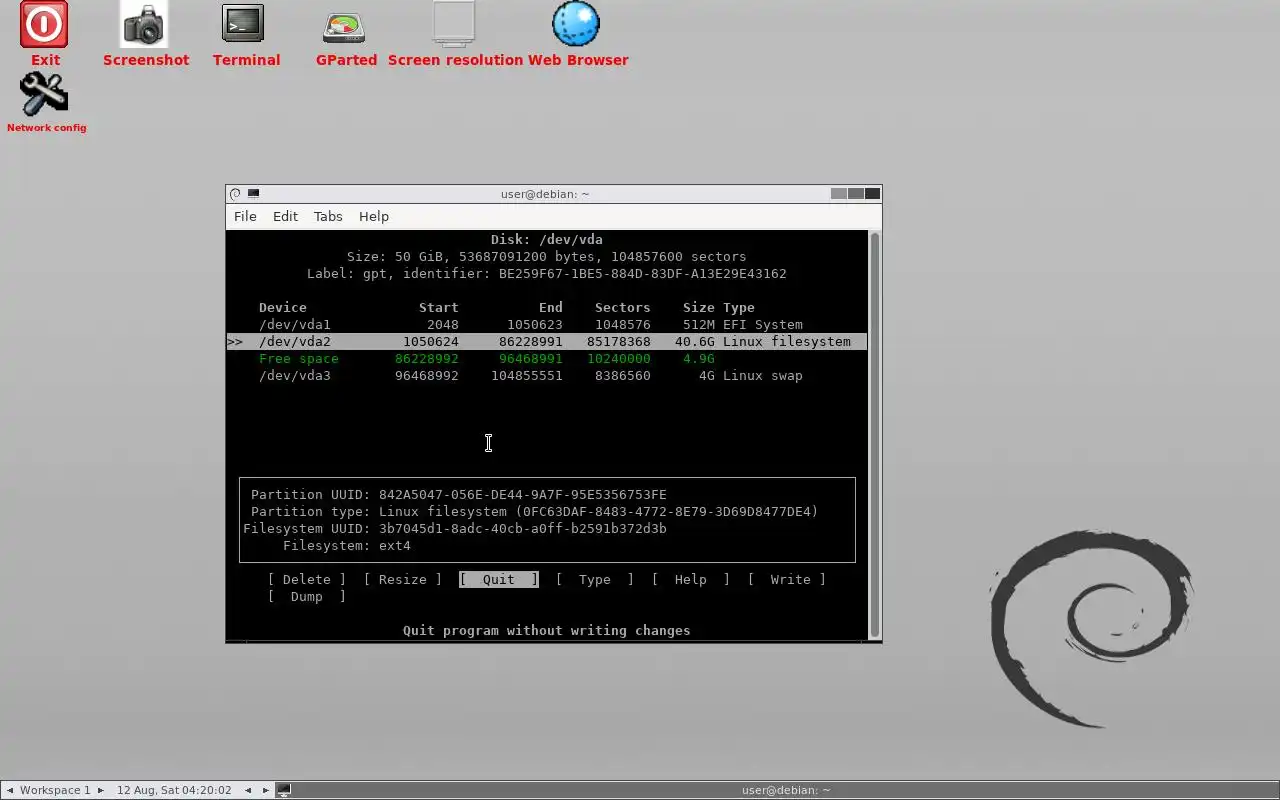Click the small terminal icon in the title bar

click(253, 194)
